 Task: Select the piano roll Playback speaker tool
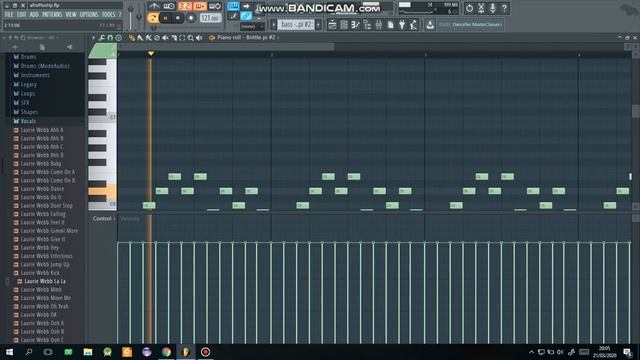click(x=199, y=38)
